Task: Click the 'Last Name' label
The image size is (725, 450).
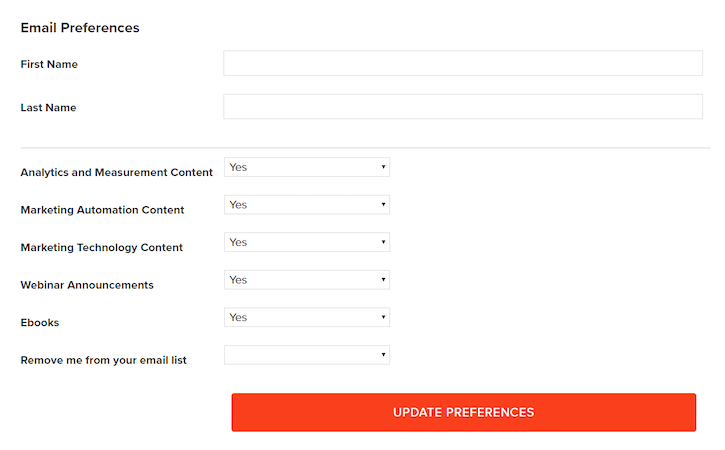Action: pyautogui.click(x=48, y=107)
